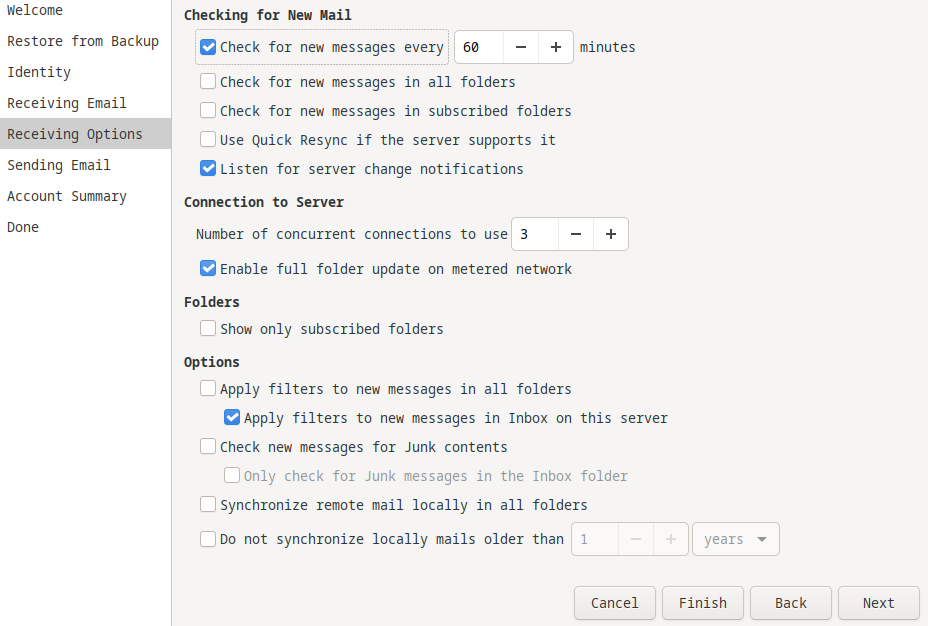This screenshot has height=626, width=928.
Task: Click the concurrent connections number field
Action: pos(535,234)
